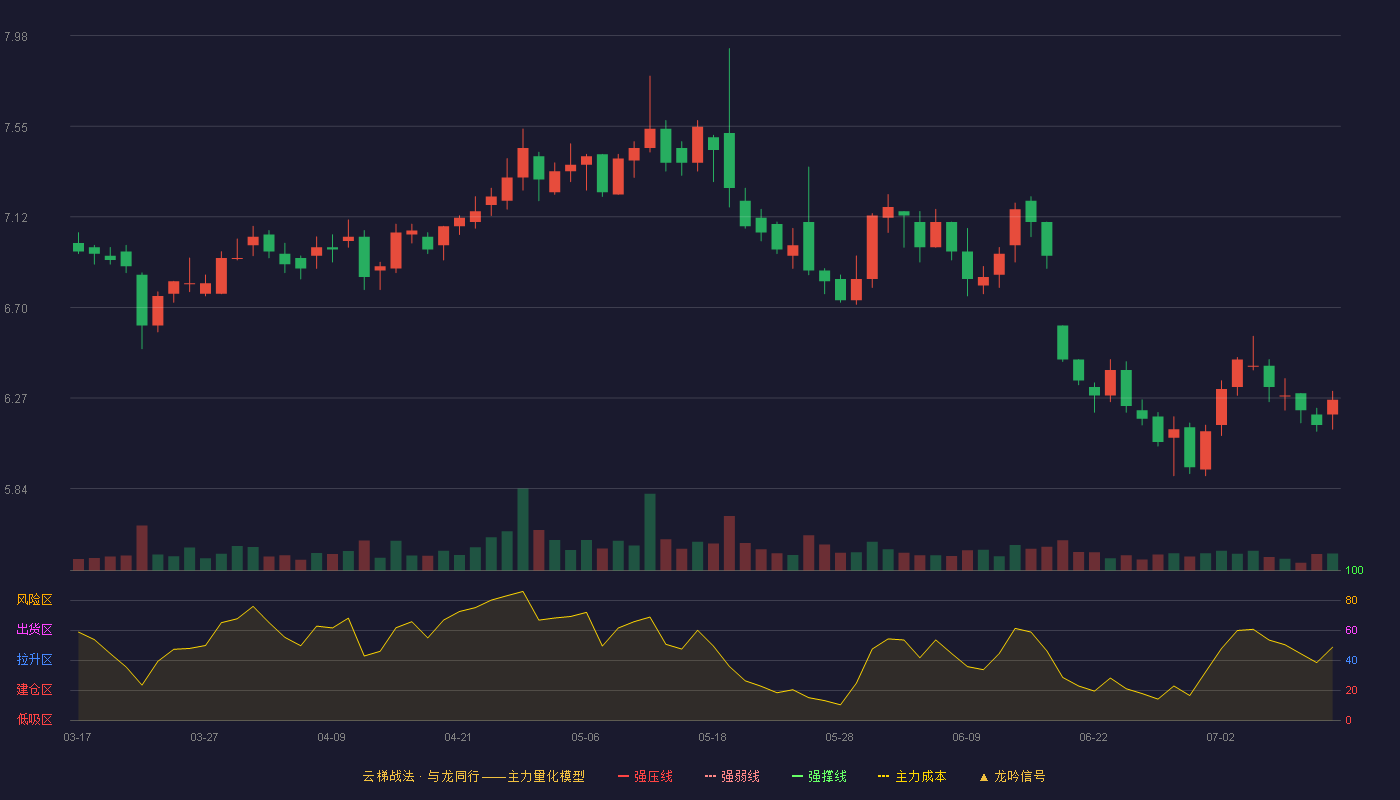Select the 04-21 date label

pyautogui.click(x=458, y=737)
